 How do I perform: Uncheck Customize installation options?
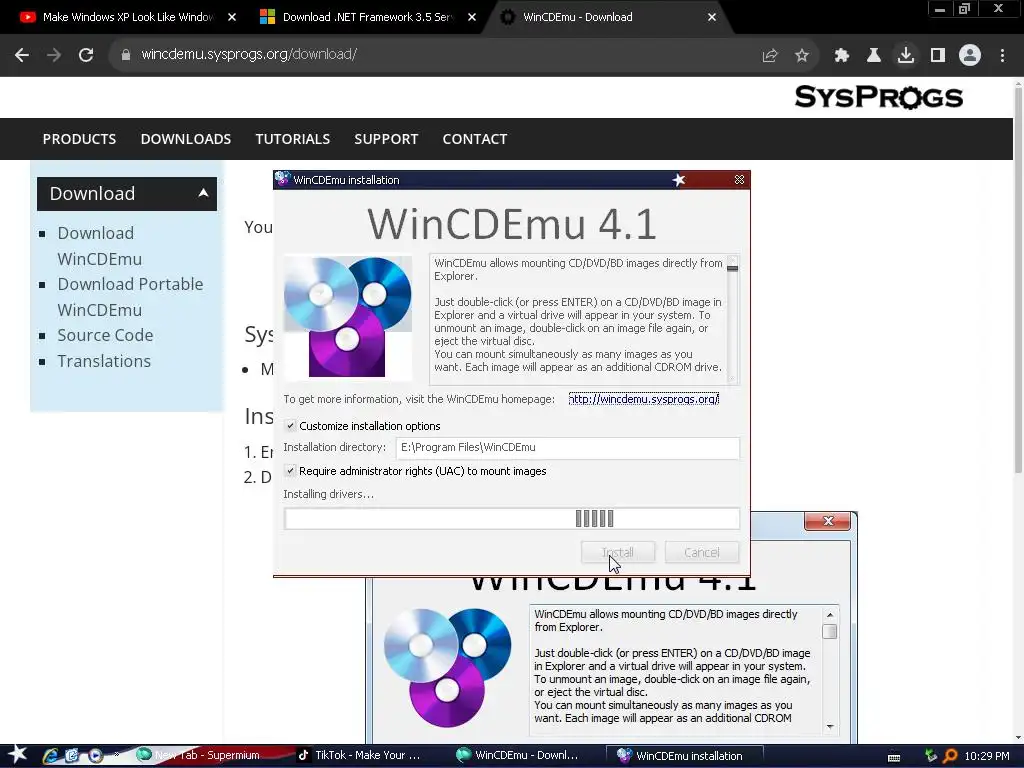click(291, 426)
